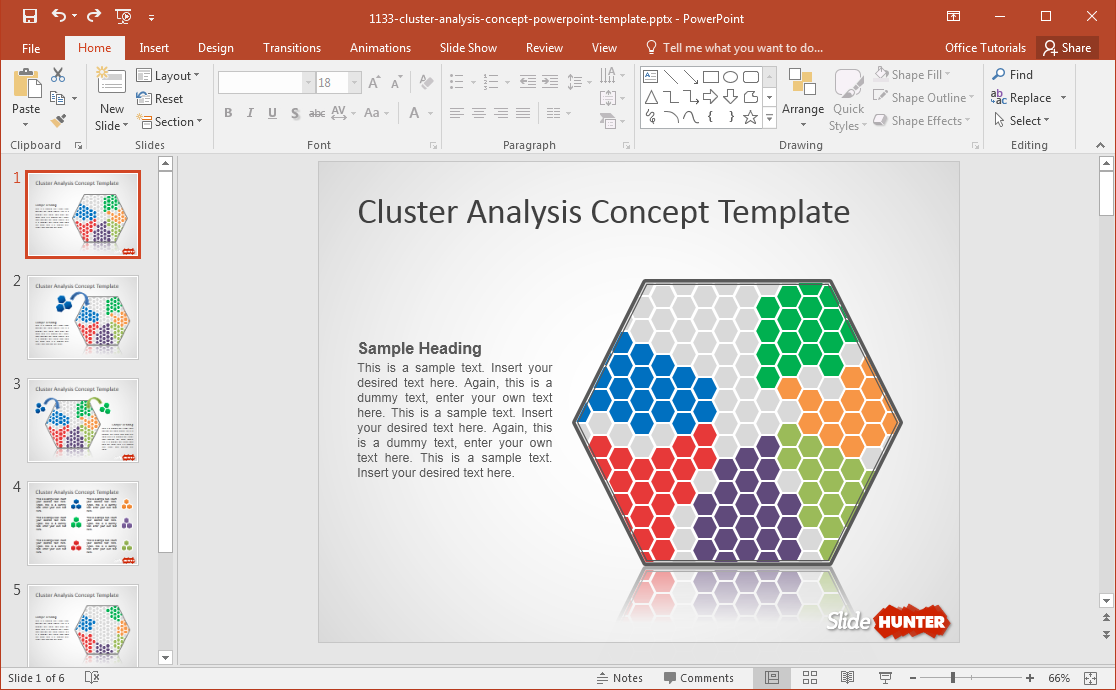Image resolution: width=1116 pixels, height=690 pixels.
Task: Open the Notes pane button
Action: (x=619, y=678)
